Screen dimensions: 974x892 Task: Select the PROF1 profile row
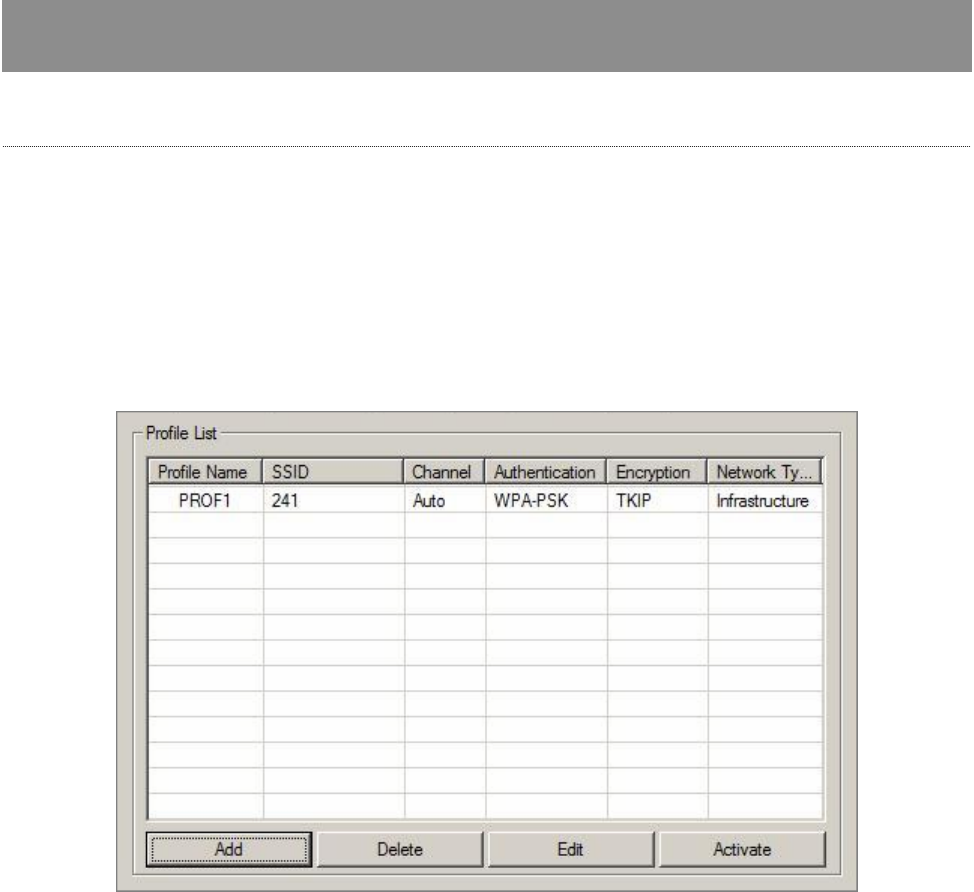point(485,500)
